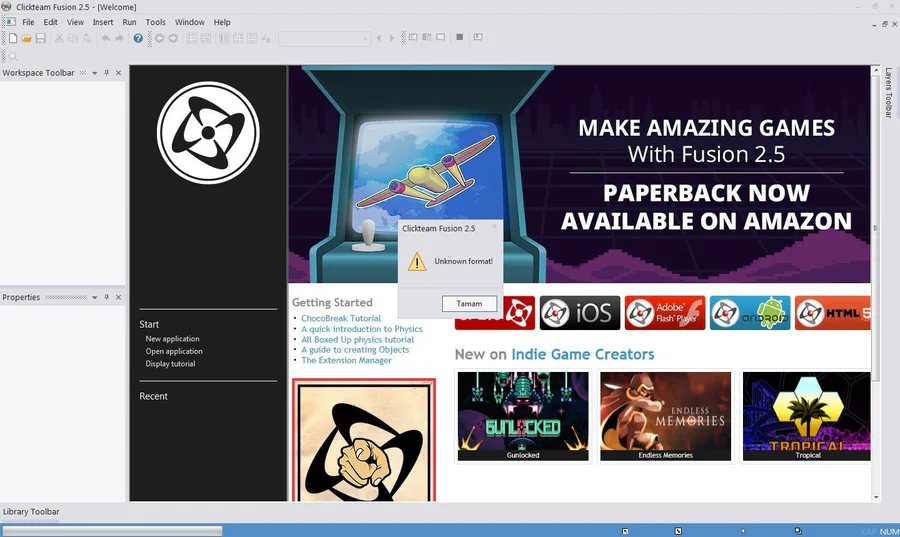
Task: Open Properties panel options dropdown arrow
Action: point(94,297)
